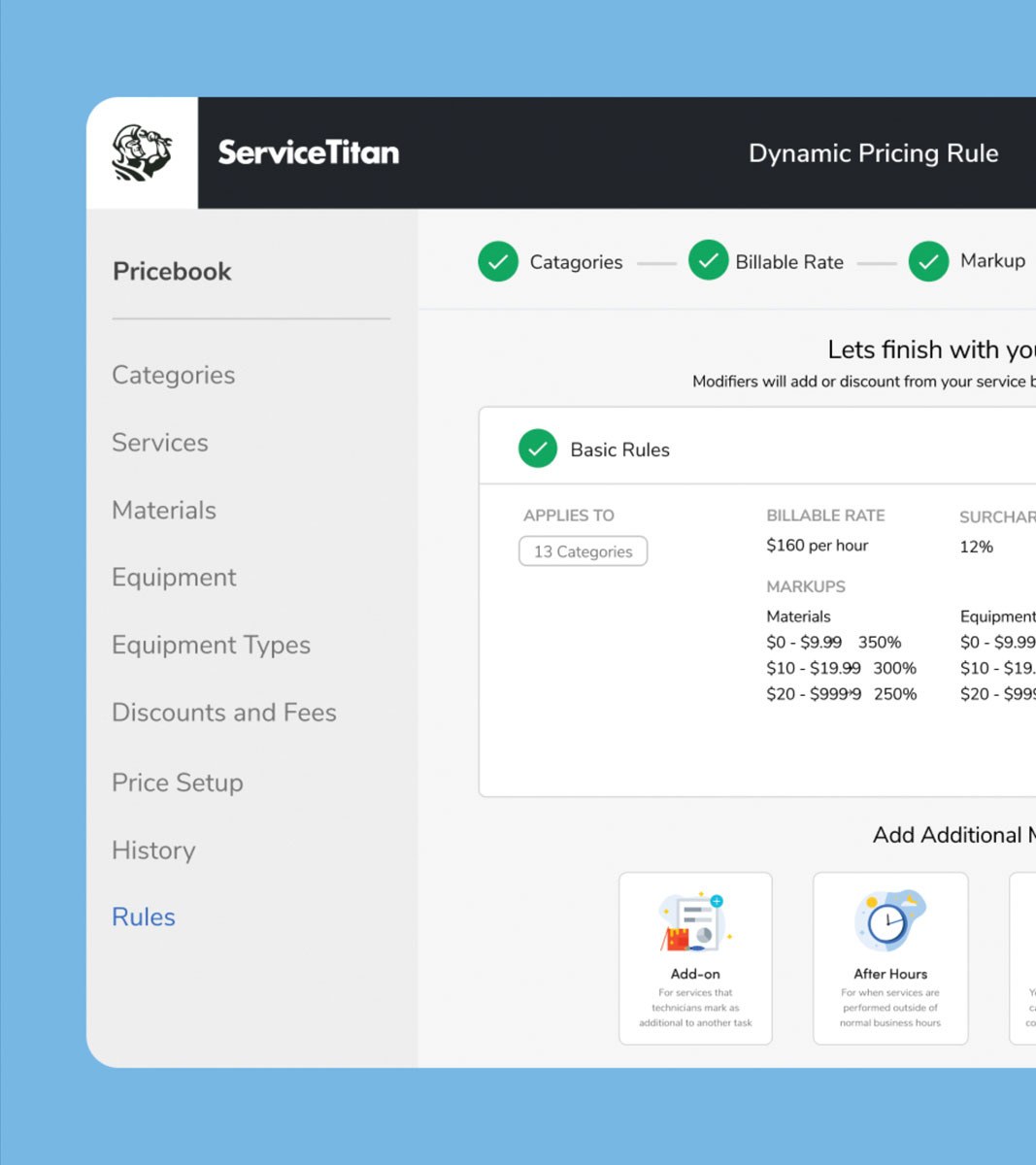Toggle completion of the Categories wizard step
Viewport: 1036px width, 1165px height.
click(x=498, y=261)
